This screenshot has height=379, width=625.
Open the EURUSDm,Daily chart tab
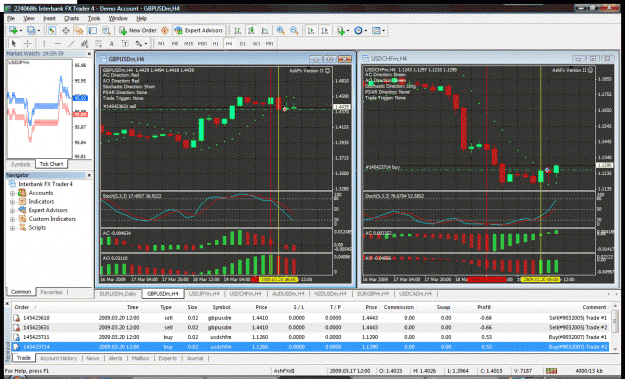[118, 294]
